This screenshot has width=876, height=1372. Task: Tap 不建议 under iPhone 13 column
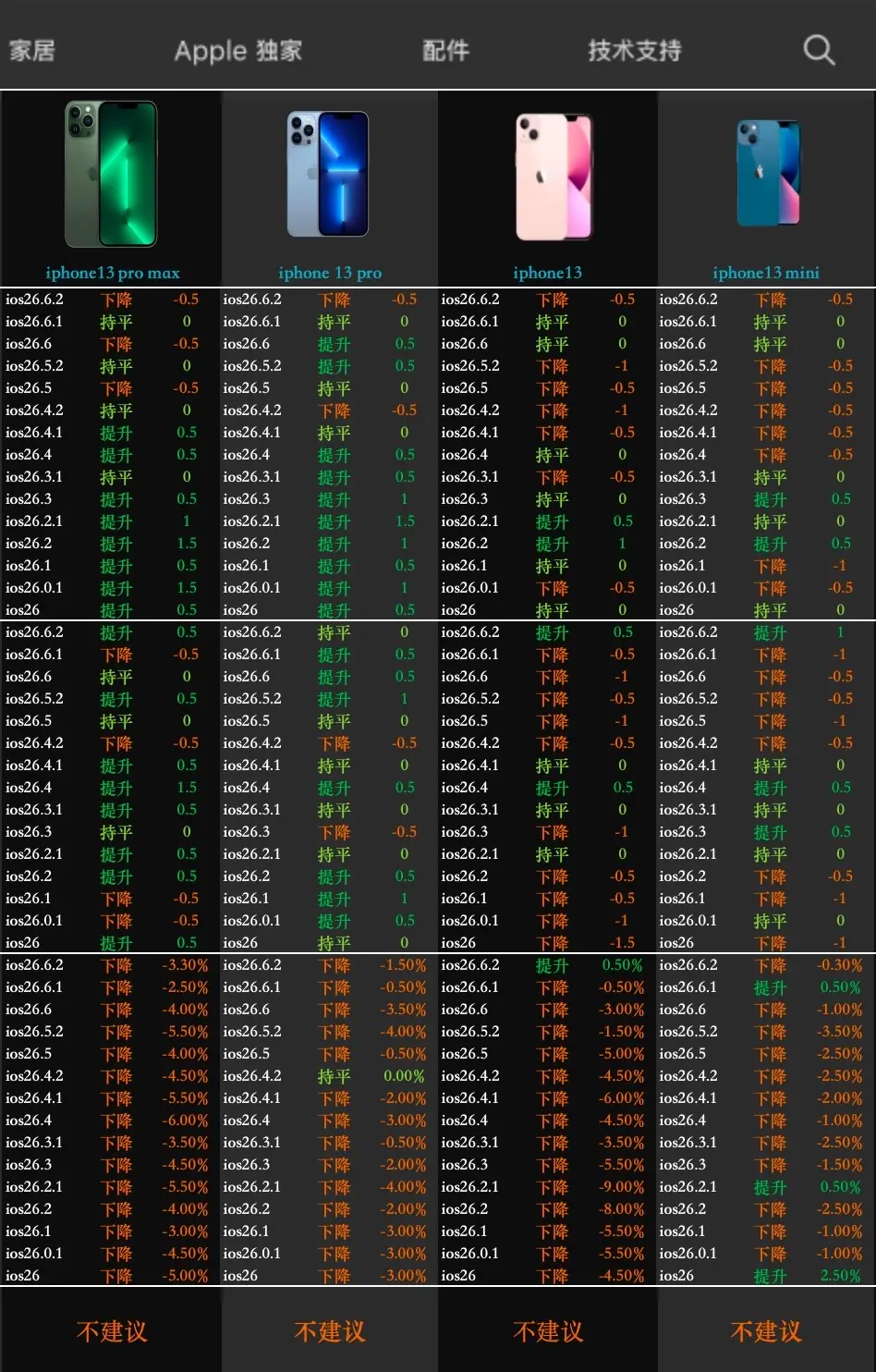[x=548, y=1331]
